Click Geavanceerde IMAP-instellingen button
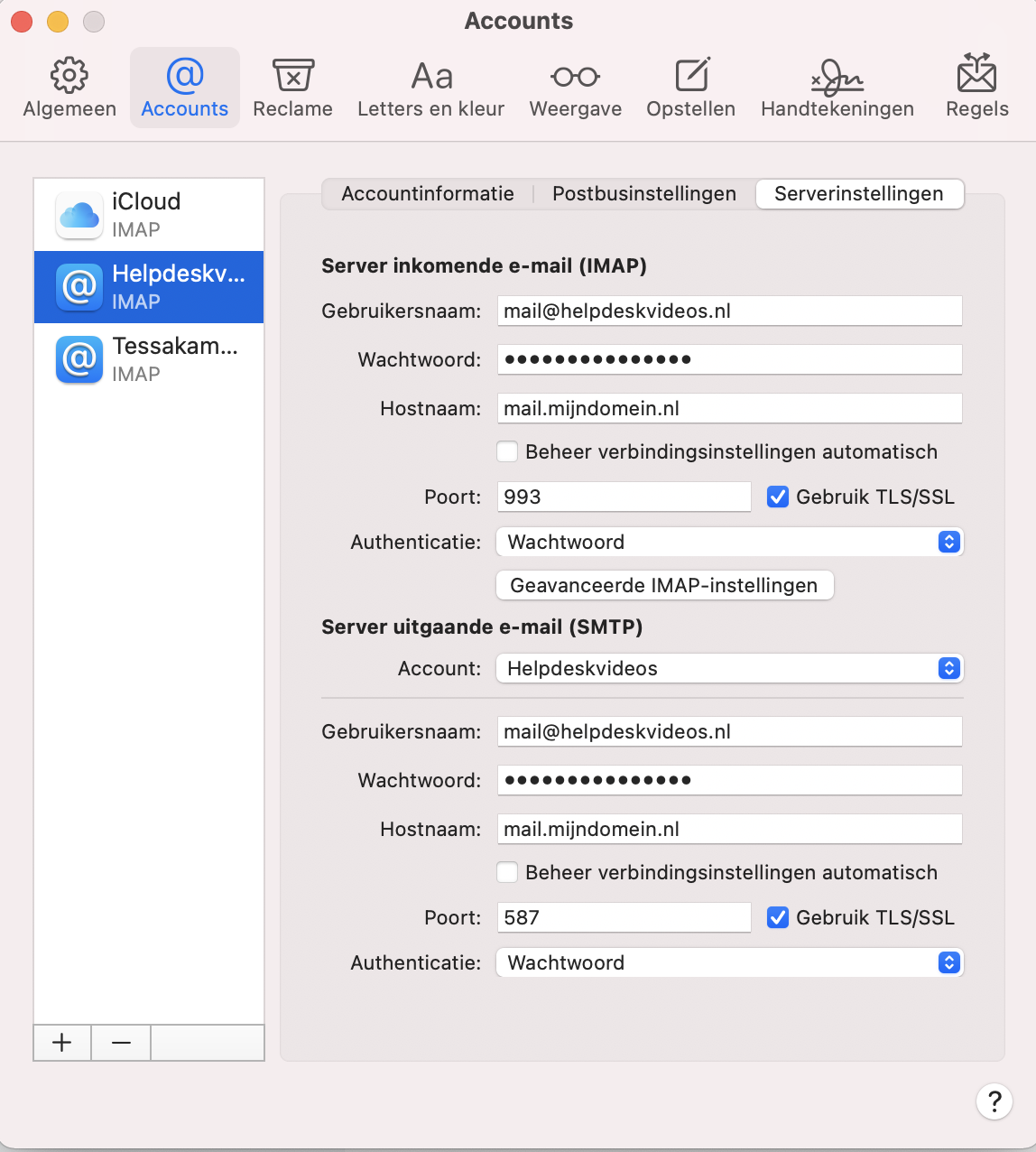This screenshot has width=1036, height=1152. click(x=664, y=585)
